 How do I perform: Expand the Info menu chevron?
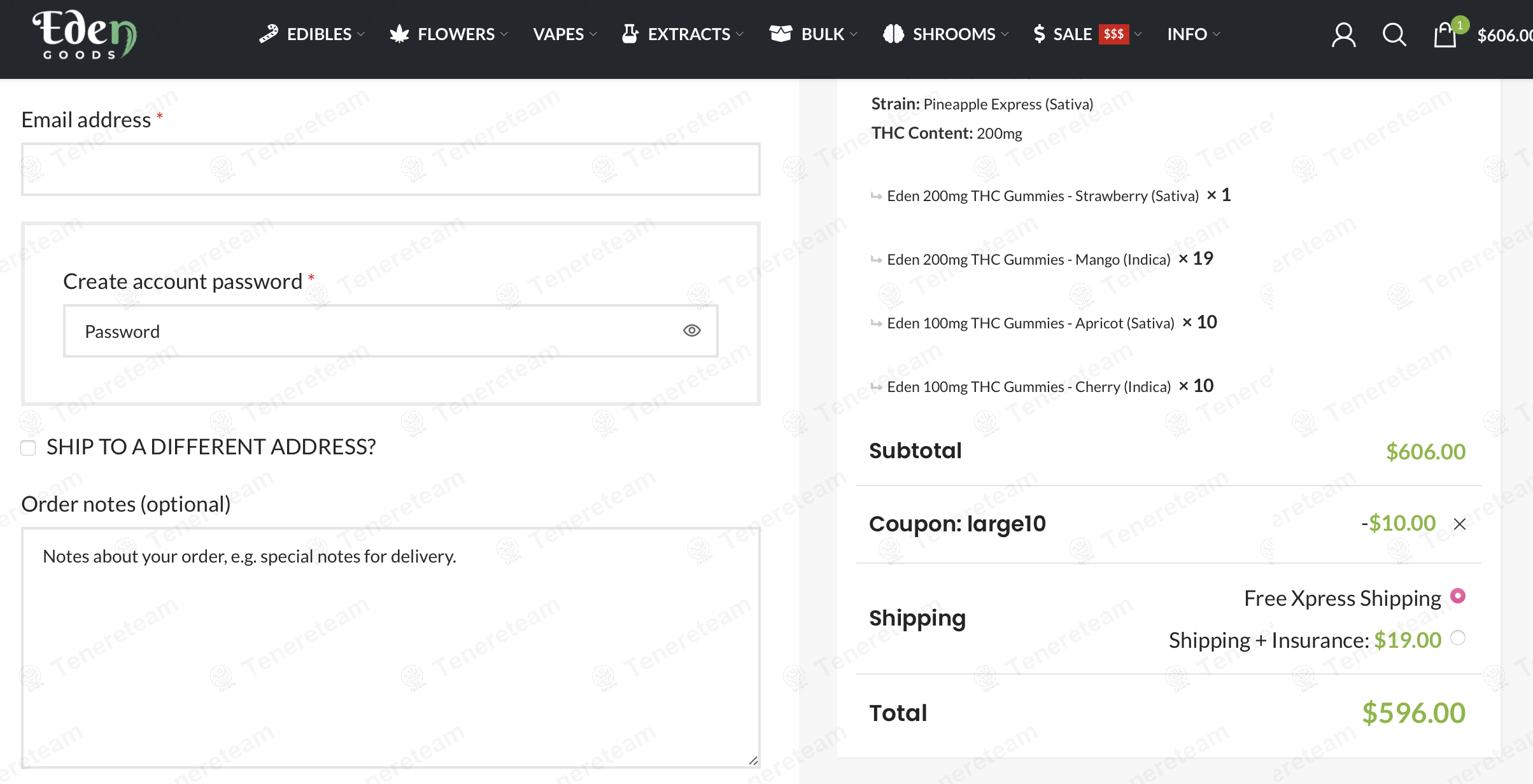pyautogui.click(x=1217, y=34)
